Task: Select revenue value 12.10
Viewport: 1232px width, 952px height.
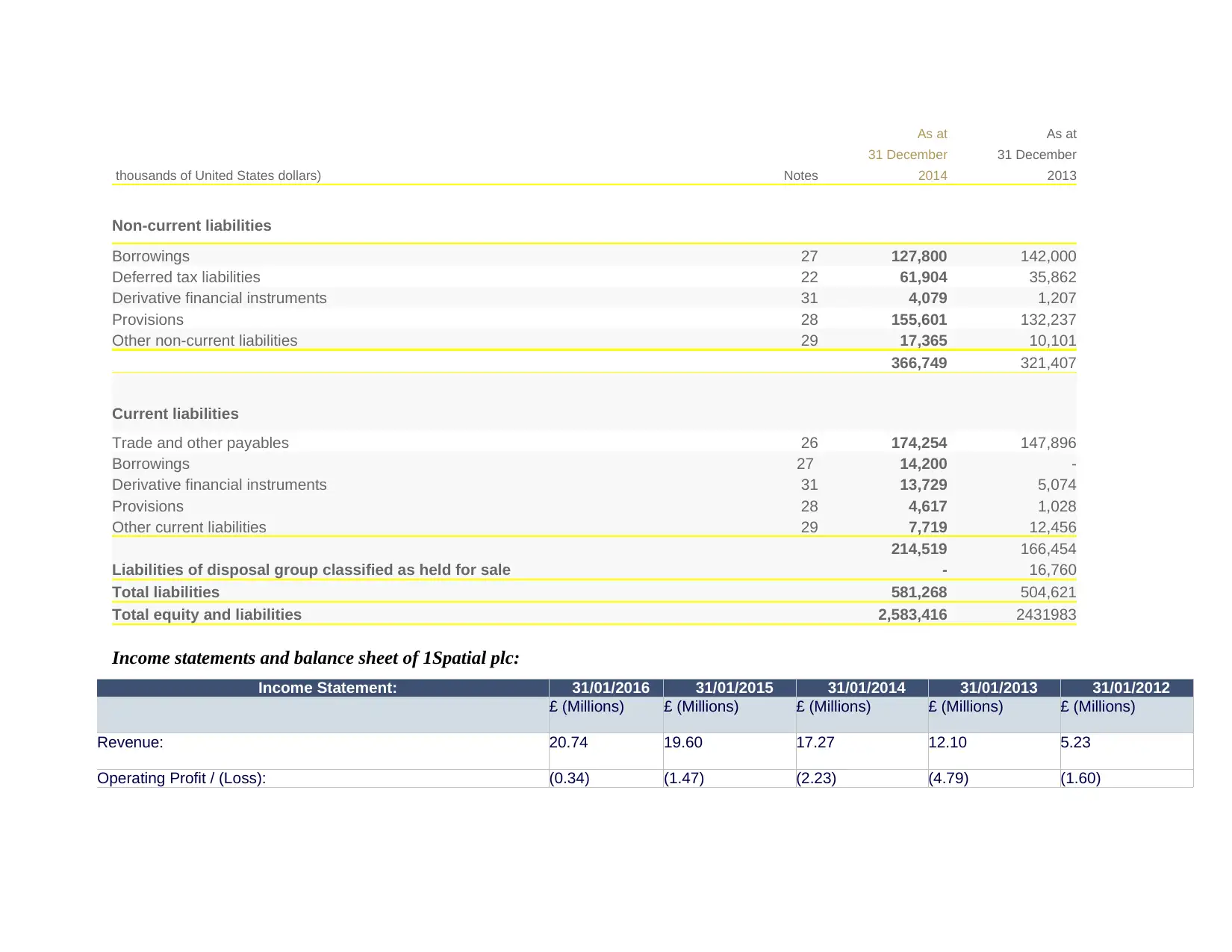Action: [x=948, y=742]
